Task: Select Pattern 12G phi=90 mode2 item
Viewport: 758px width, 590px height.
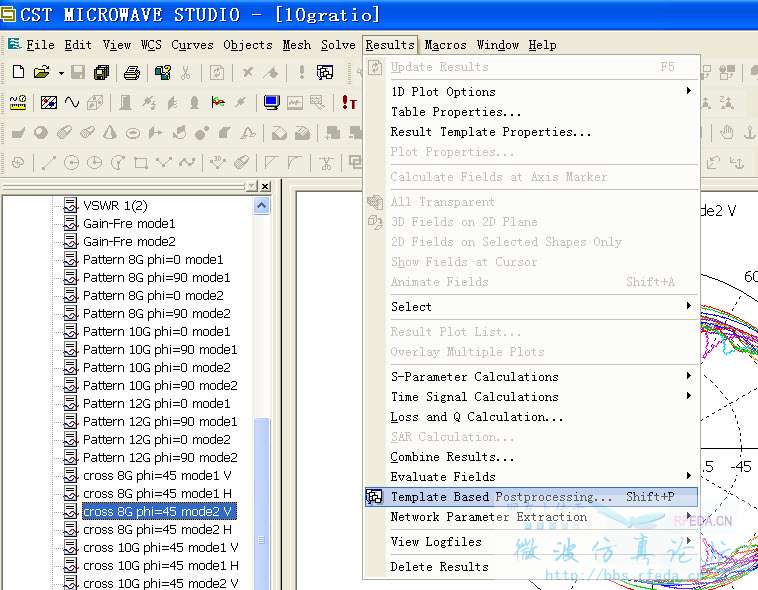Action: (160, 457)
